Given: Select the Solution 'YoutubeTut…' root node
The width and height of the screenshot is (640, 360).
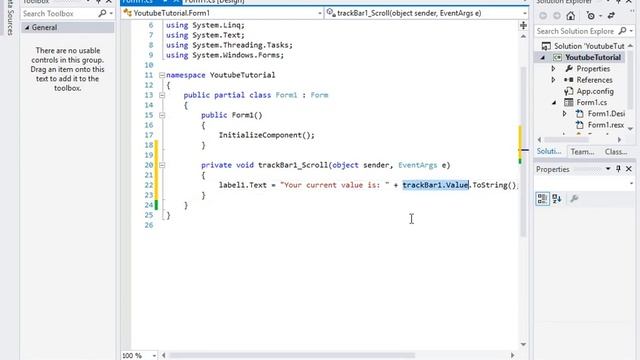Looking at the screenshot, I should pyautogui.click(x=583, y=46).
